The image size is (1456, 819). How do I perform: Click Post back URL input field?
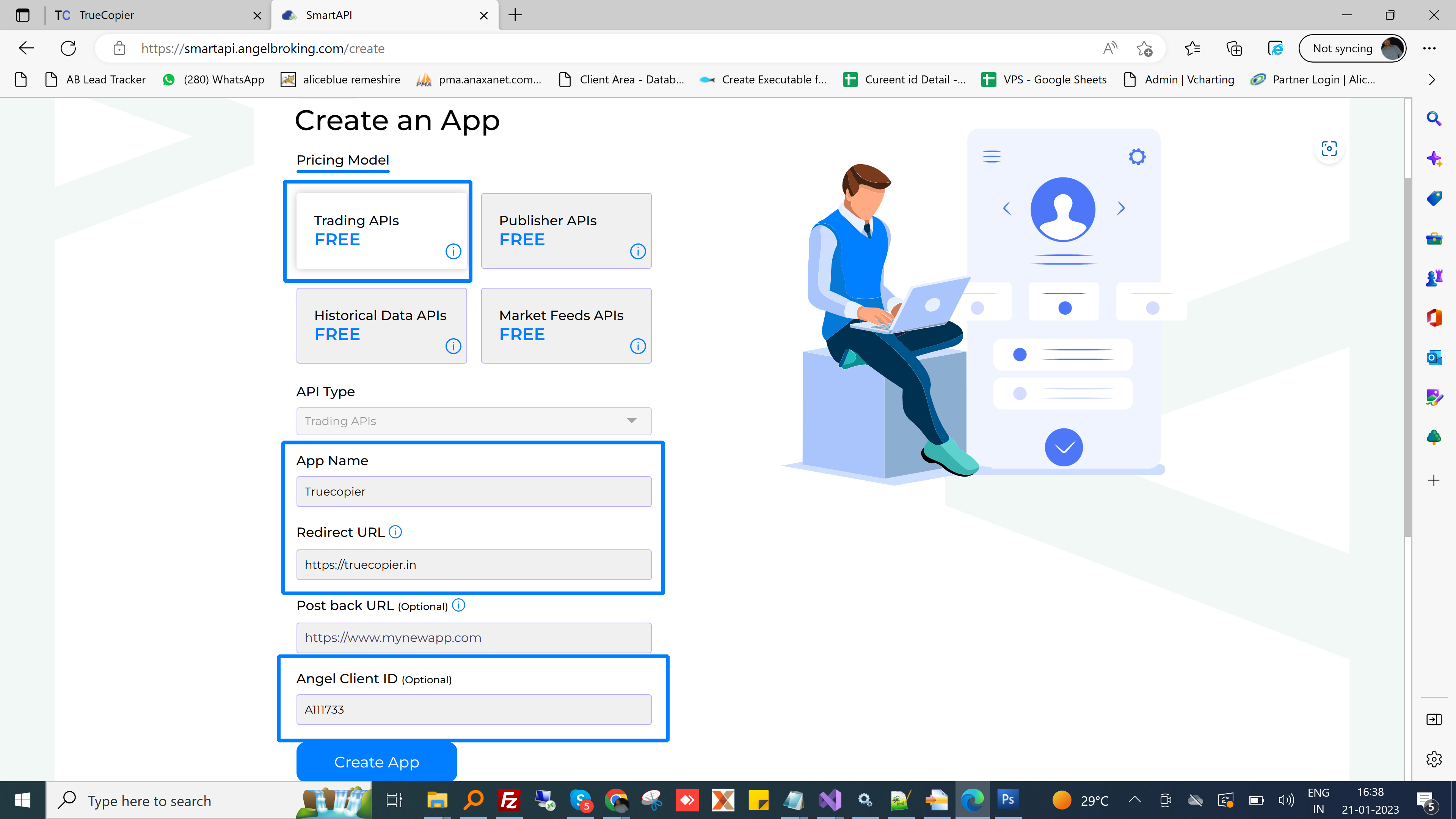point(474,637)
